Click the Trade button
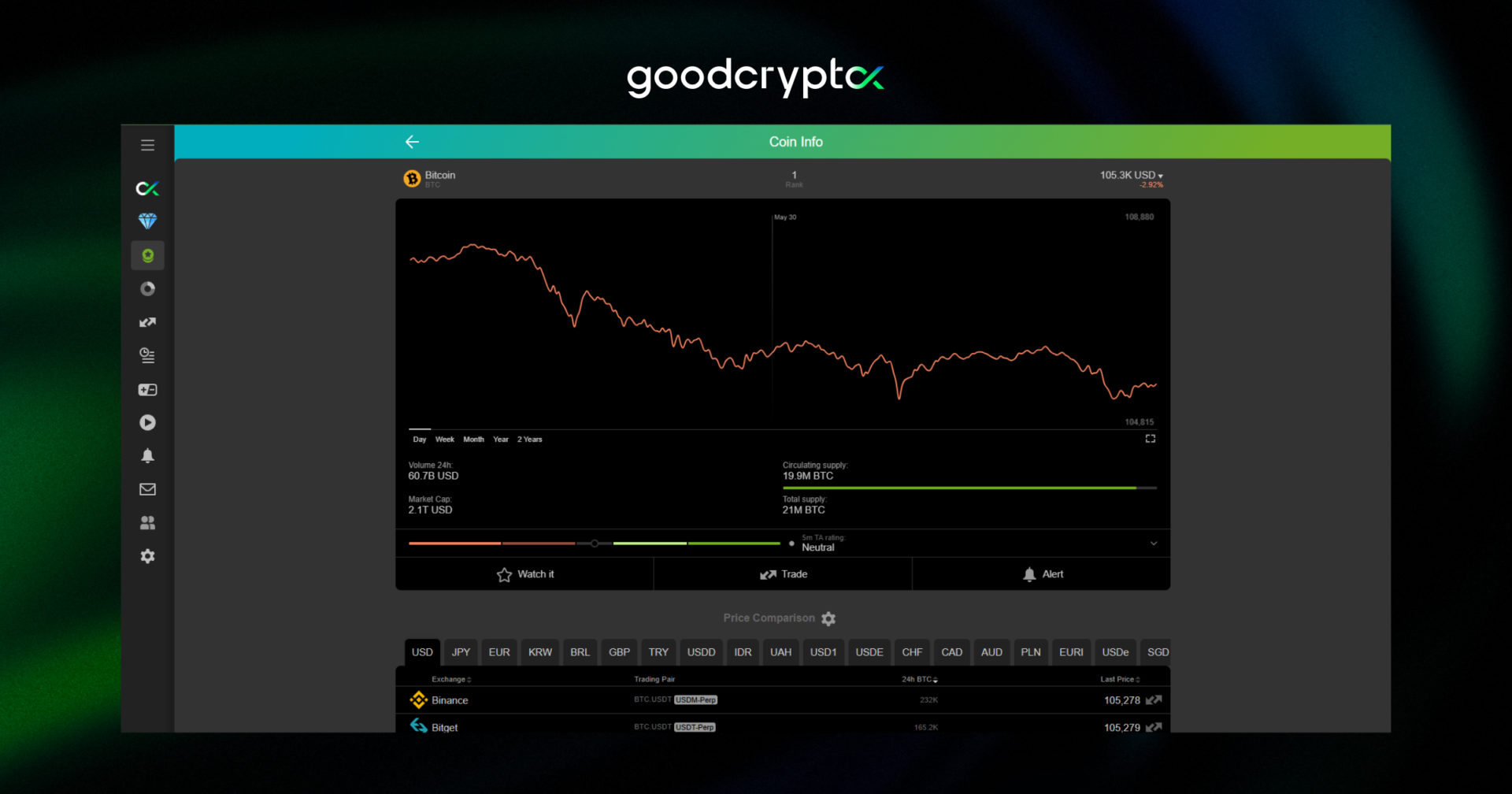Screen dimensions: 1512x794 click(783, 574)
